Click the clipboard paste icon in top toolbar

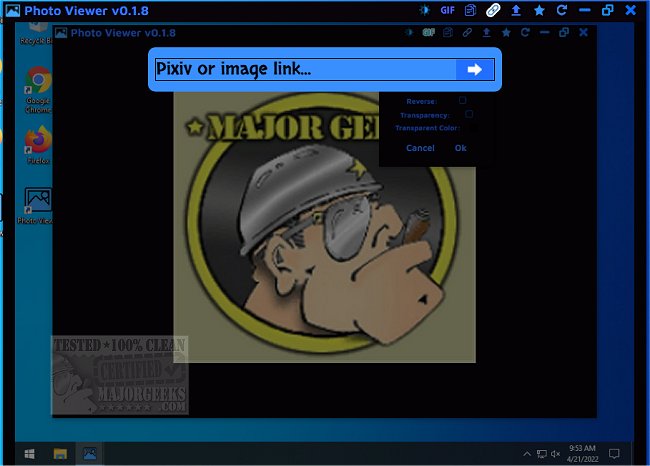[470, 10]
